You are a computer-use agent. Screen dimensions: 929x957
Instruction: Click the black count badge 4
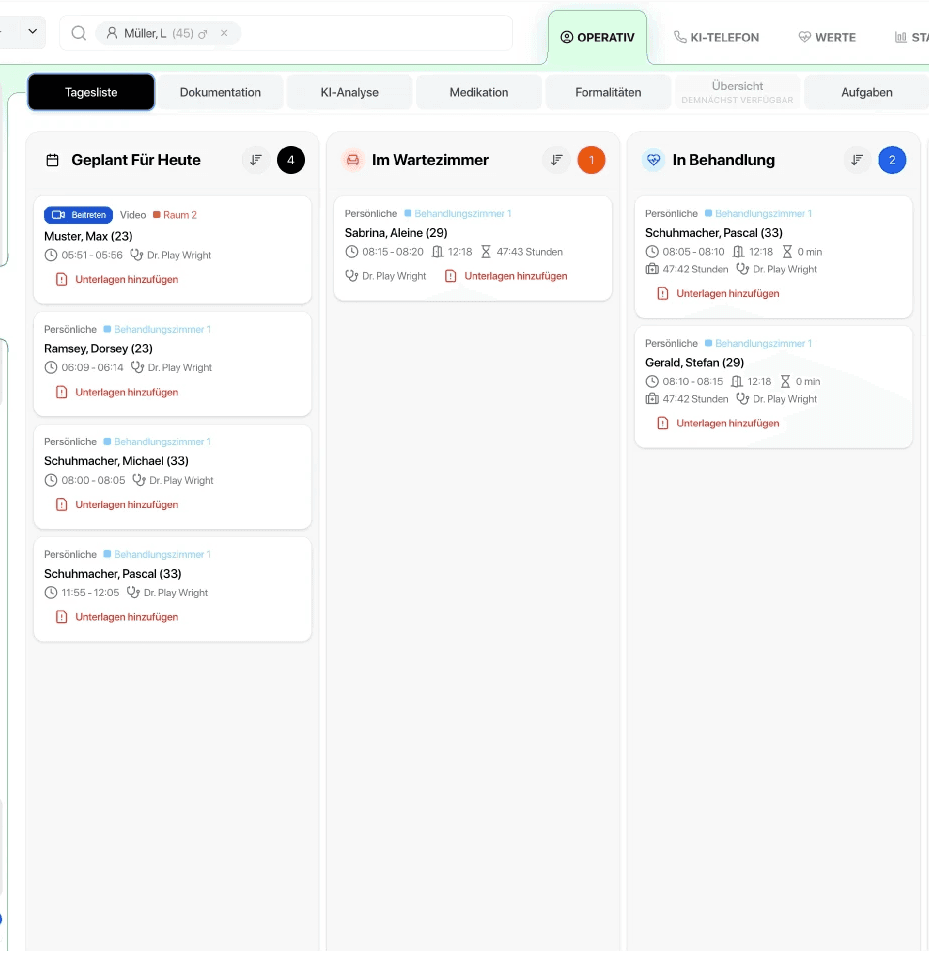coord(291,160)
